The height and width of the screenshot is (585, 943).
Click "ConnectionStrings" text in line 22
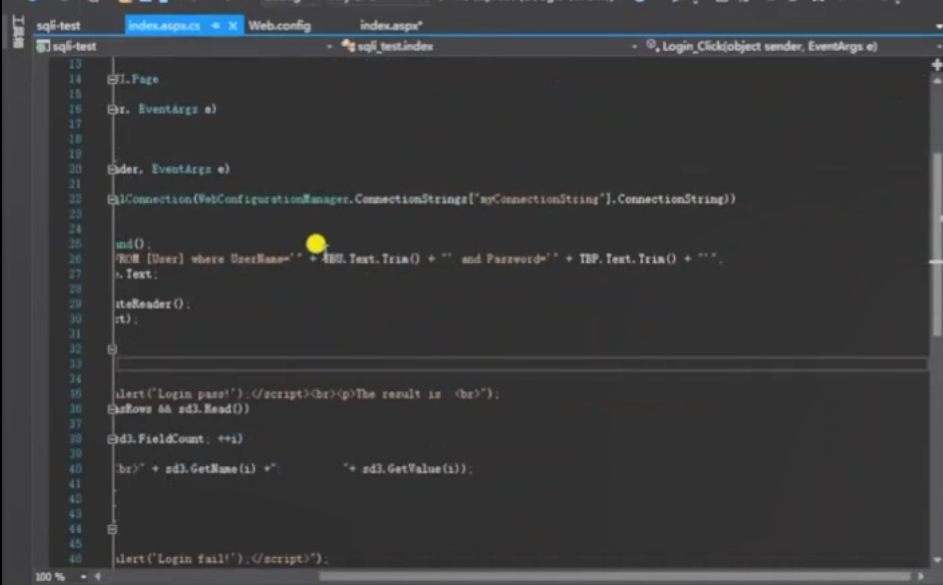(x=411, y=199)
